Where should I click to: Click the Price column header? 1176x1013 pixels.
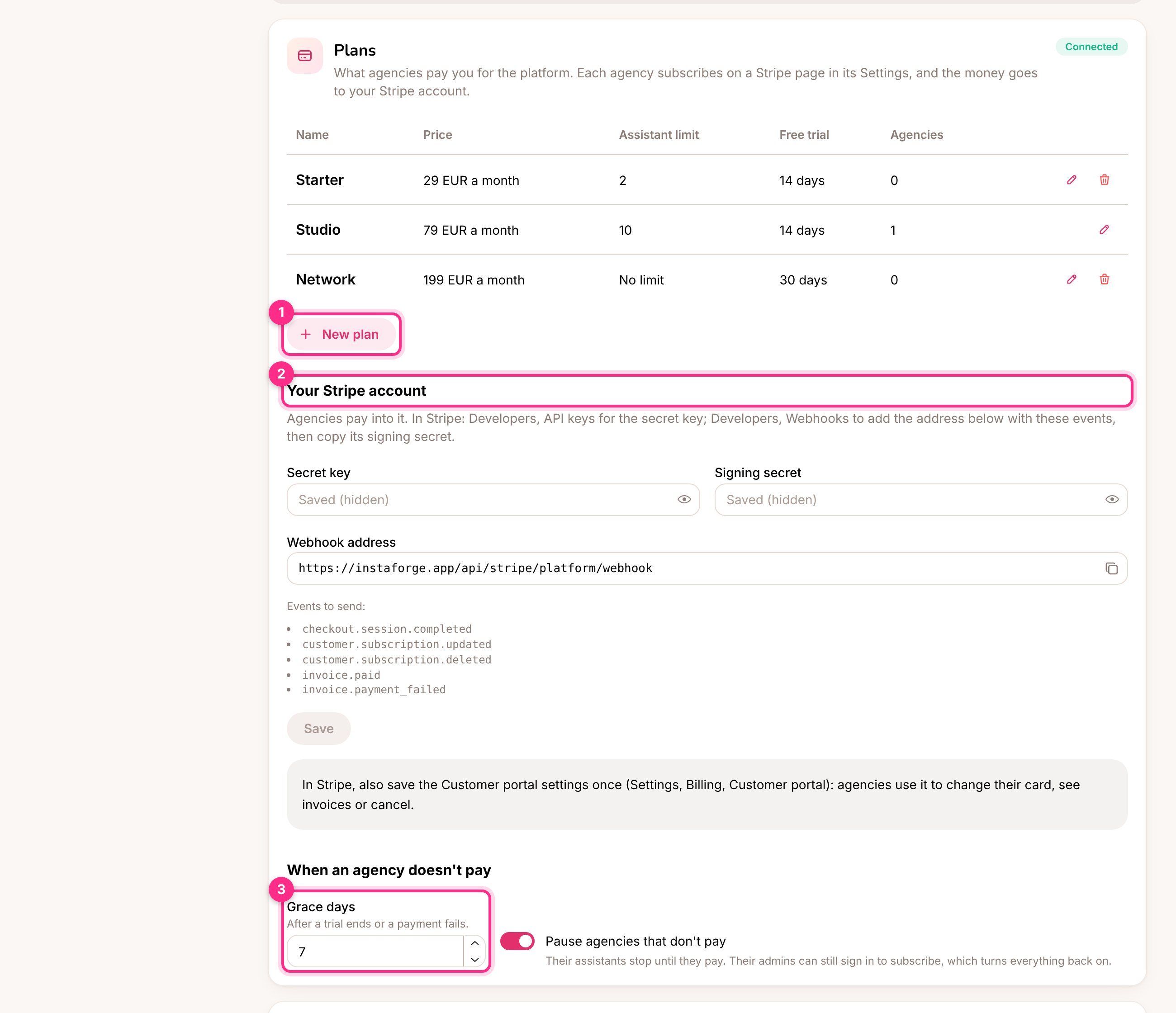tap(437, 134)
